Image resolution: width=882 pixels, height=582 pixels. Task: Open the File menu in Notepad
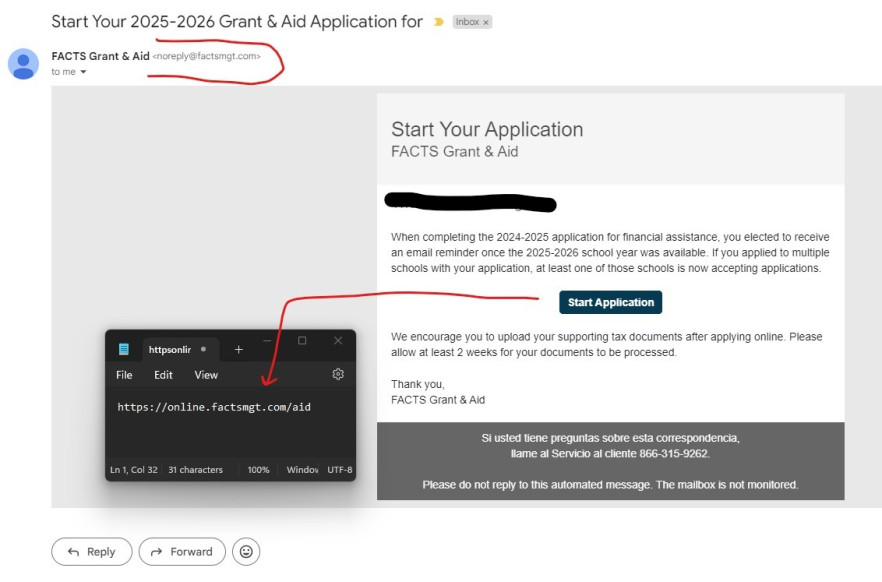click(124, 375)
